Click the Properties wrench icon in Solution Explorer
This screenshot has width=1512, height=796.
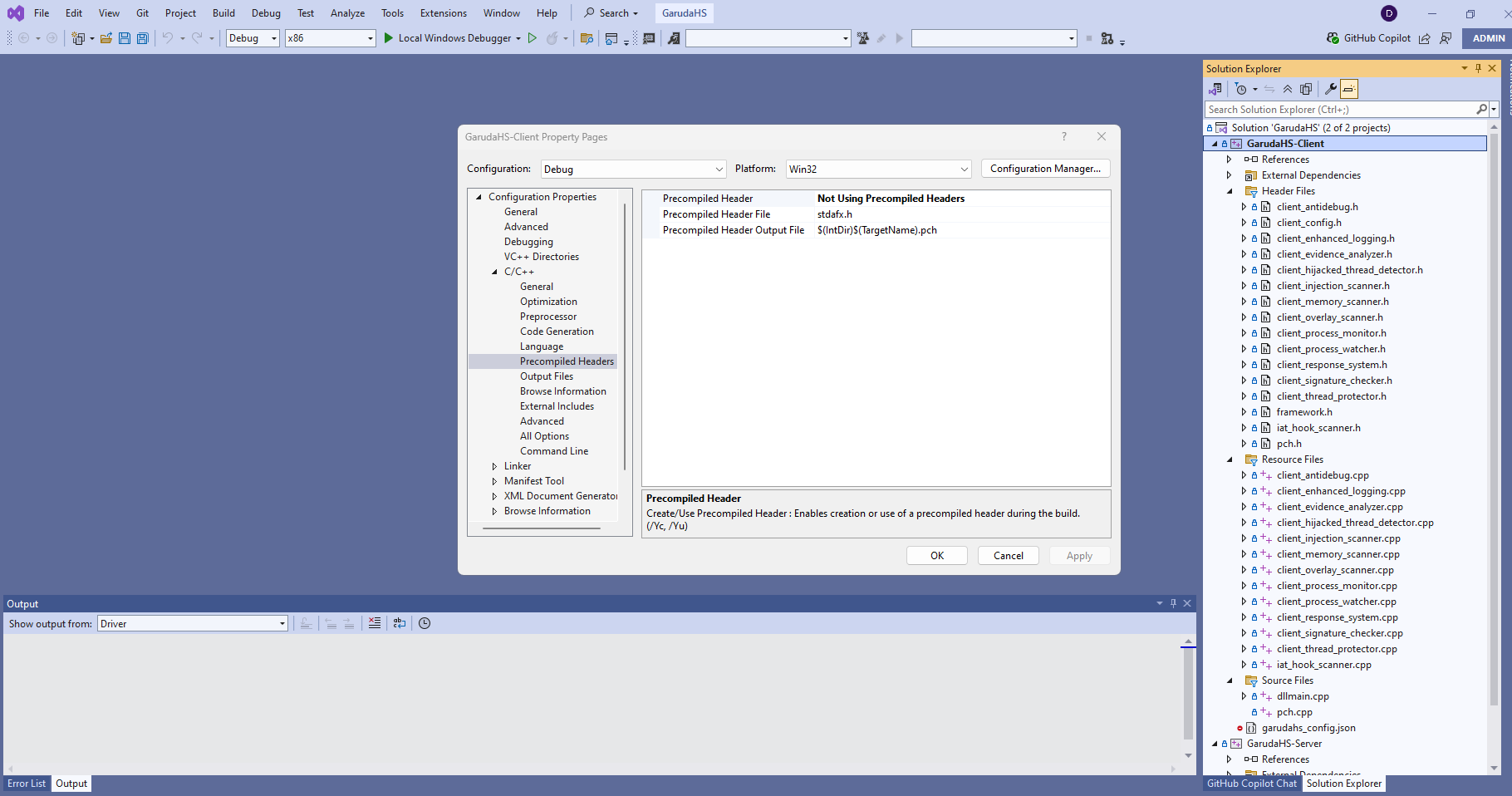(1330, 89)
